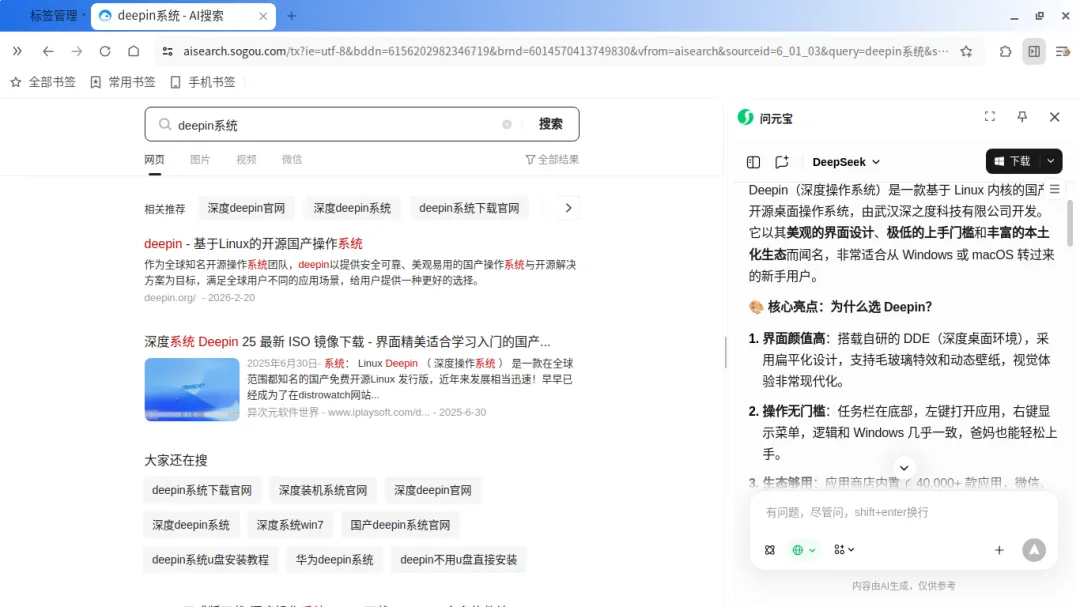Click the 问元宝 panel scrollbar
This screenshot has width=1080, height=607.
tap(1070, 223)
